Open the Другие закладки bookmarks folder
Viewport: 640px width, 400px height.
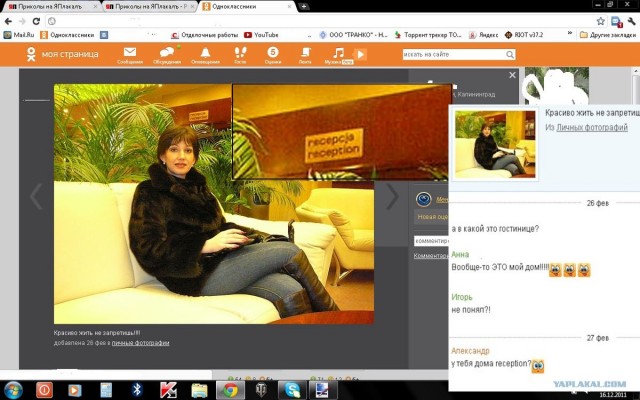click(x=608, y=34)
